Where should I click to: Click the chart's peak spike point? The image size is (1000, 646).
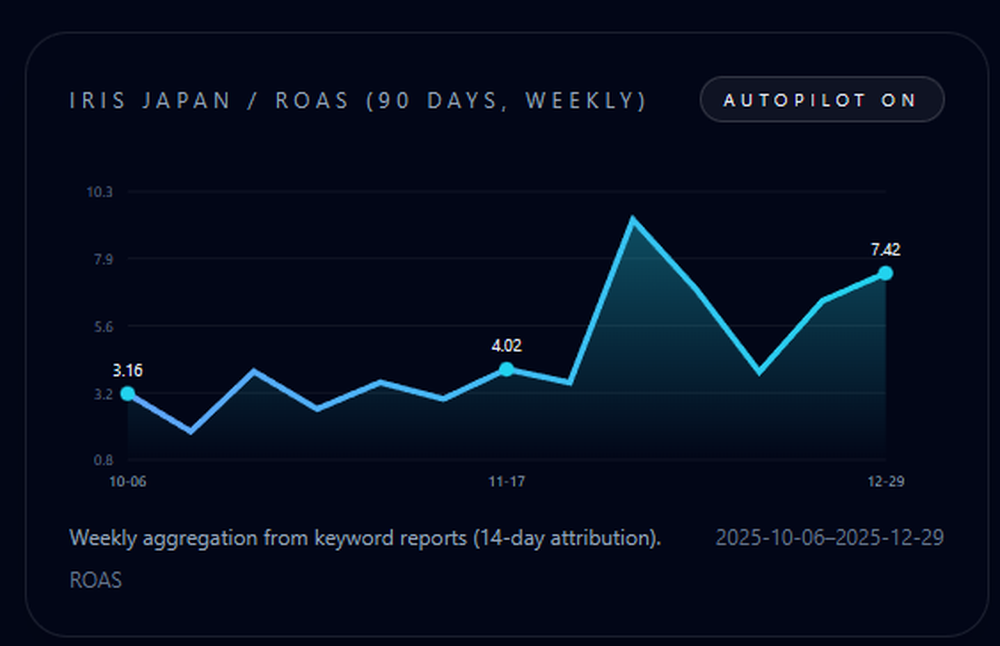point(631,216)
